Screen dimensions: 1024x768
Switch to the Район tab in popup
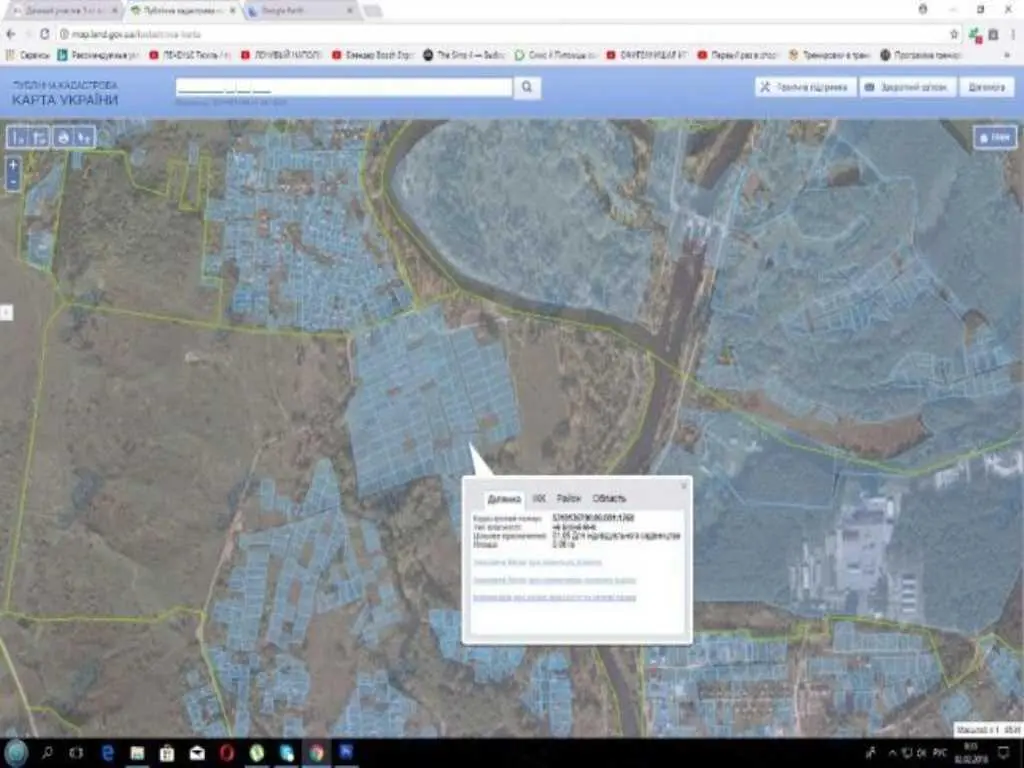click(x=569, y=498)
